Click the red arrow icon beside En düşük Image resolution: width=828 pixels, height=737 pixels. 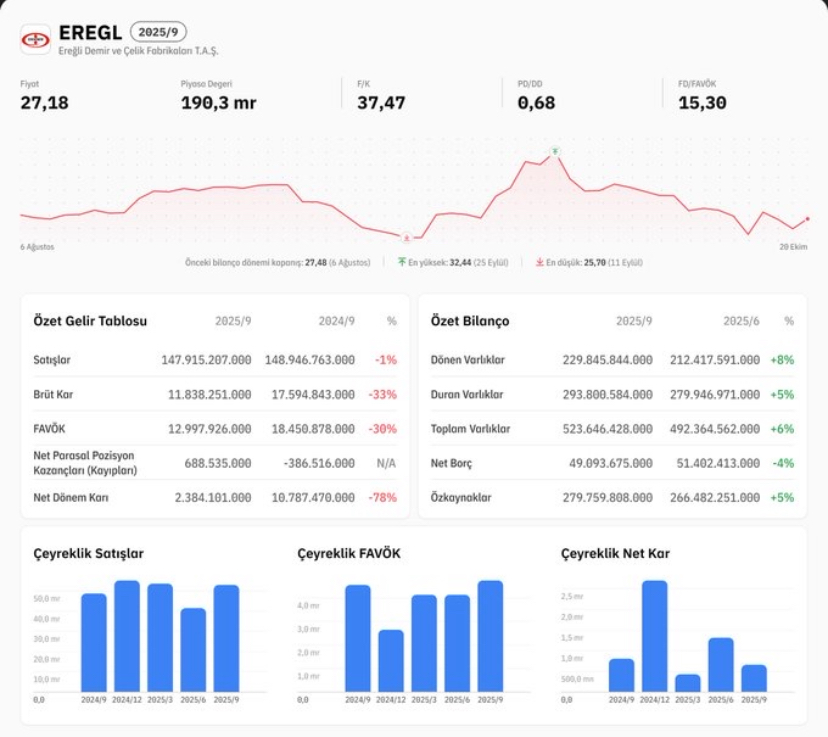click(x=540, y=262)
